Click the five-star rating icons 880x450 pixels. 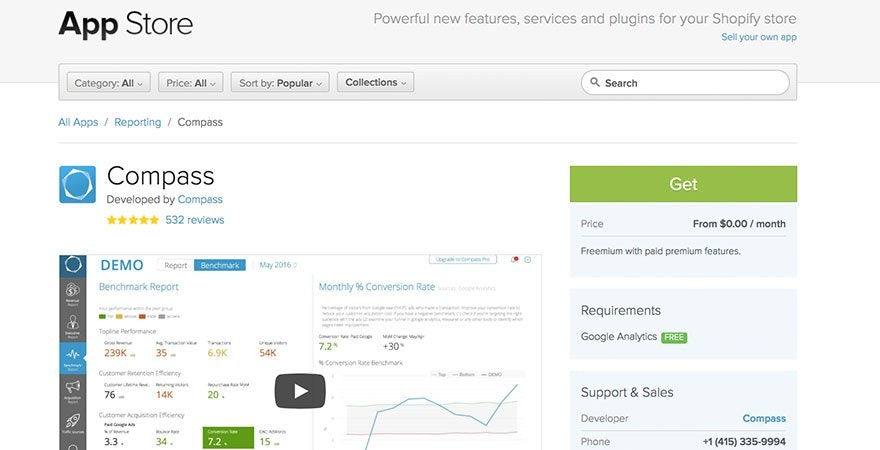[x=132, y=220]
